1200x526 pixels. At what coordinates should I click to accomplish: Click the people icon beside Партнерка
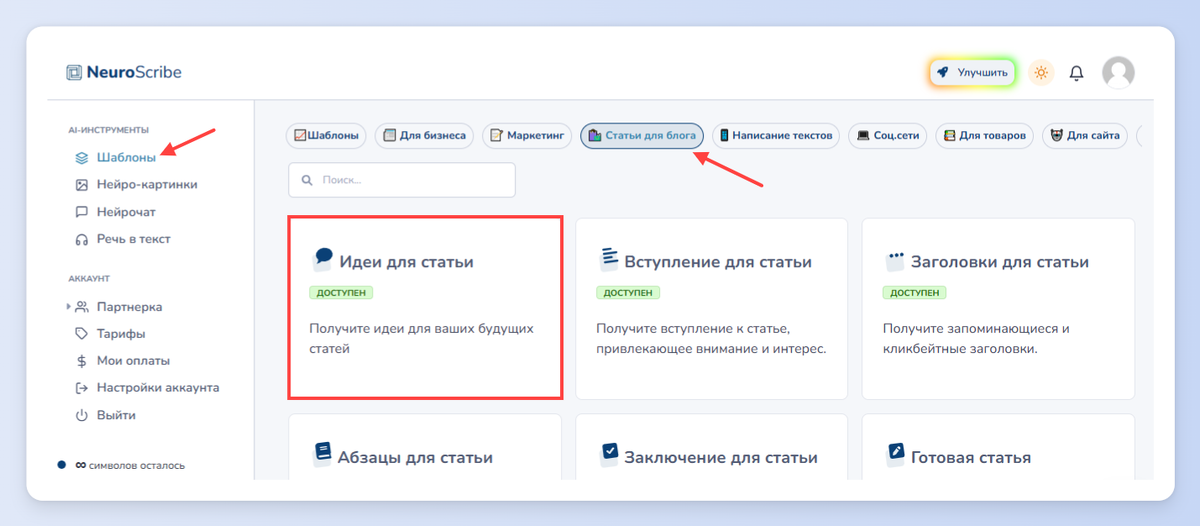point(83,307)
